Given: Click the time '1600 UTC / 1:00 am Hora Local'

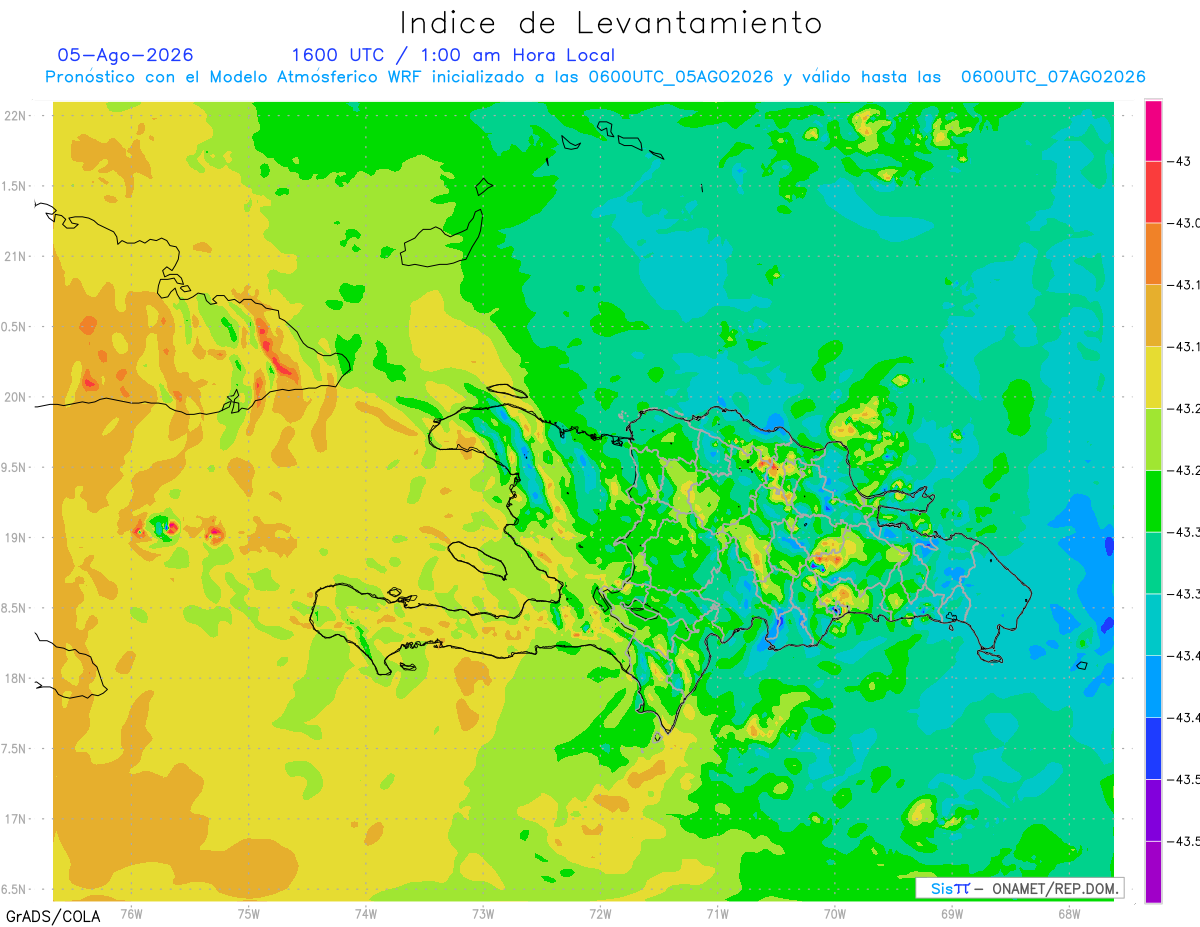Looking at the screenshot, I should 453,55.
